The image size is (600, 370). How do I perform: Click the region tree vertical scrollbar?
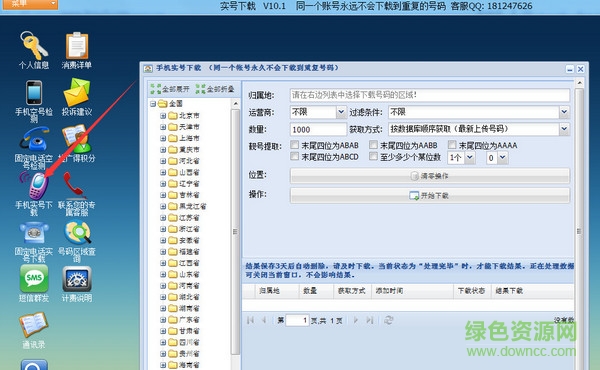[x=235, y=233]
